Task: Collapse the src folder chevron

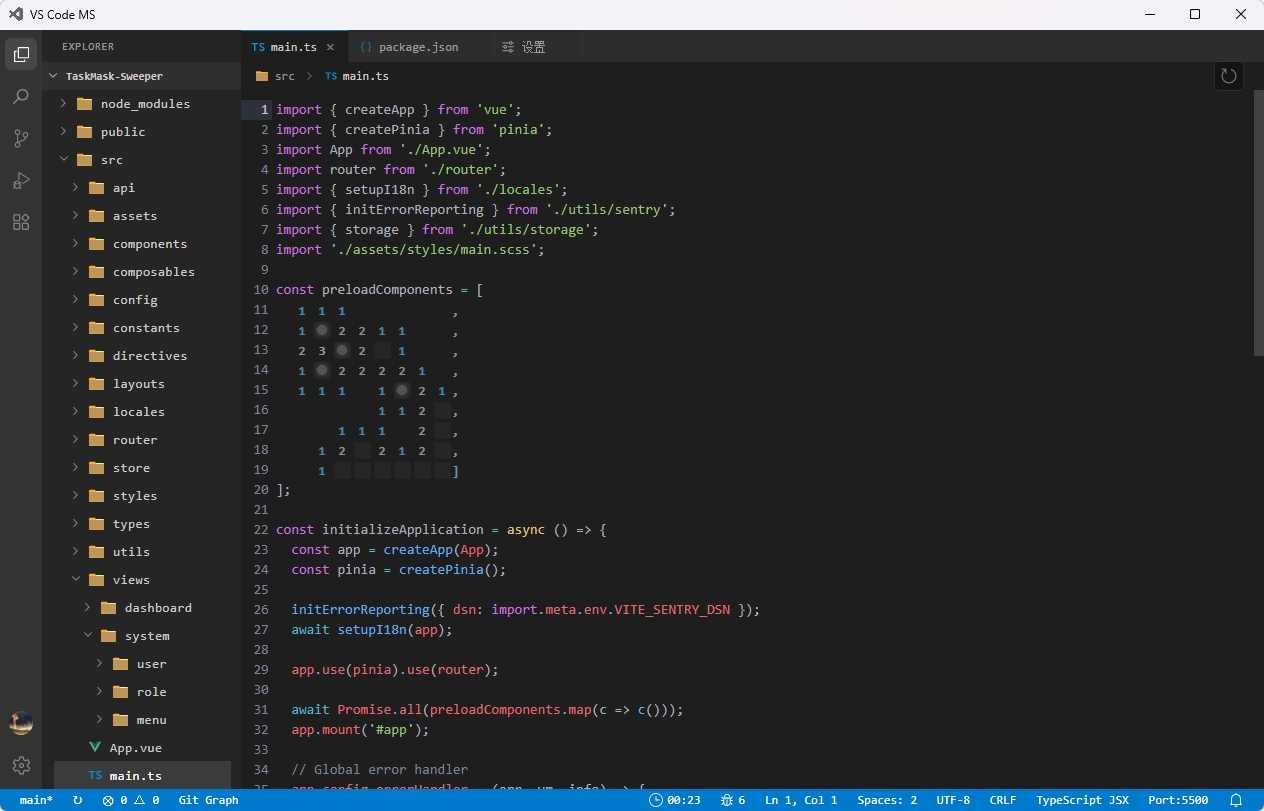Action: (63, 160)
